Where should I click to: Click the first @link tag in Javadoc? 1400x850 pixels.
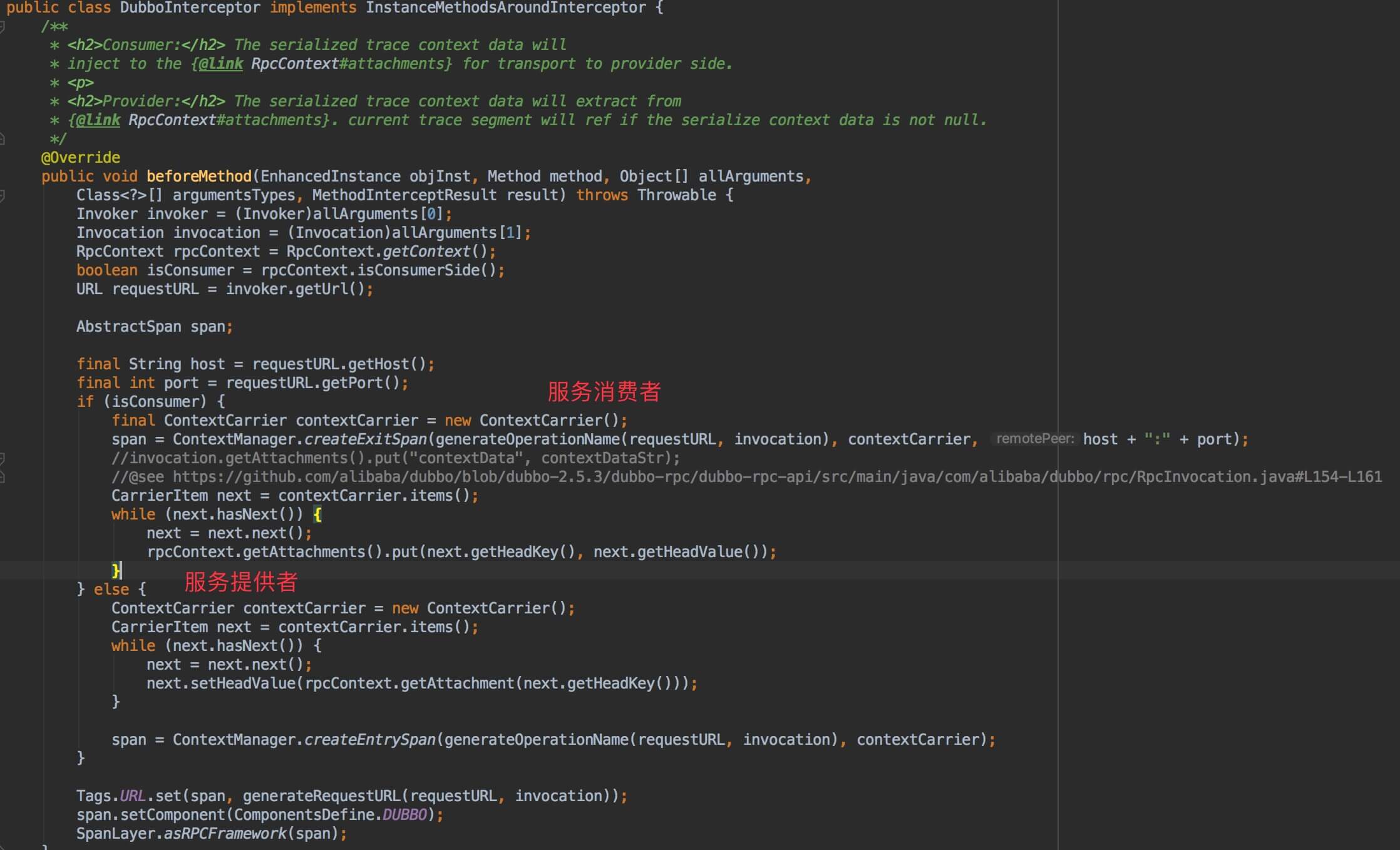click(221, 64)
